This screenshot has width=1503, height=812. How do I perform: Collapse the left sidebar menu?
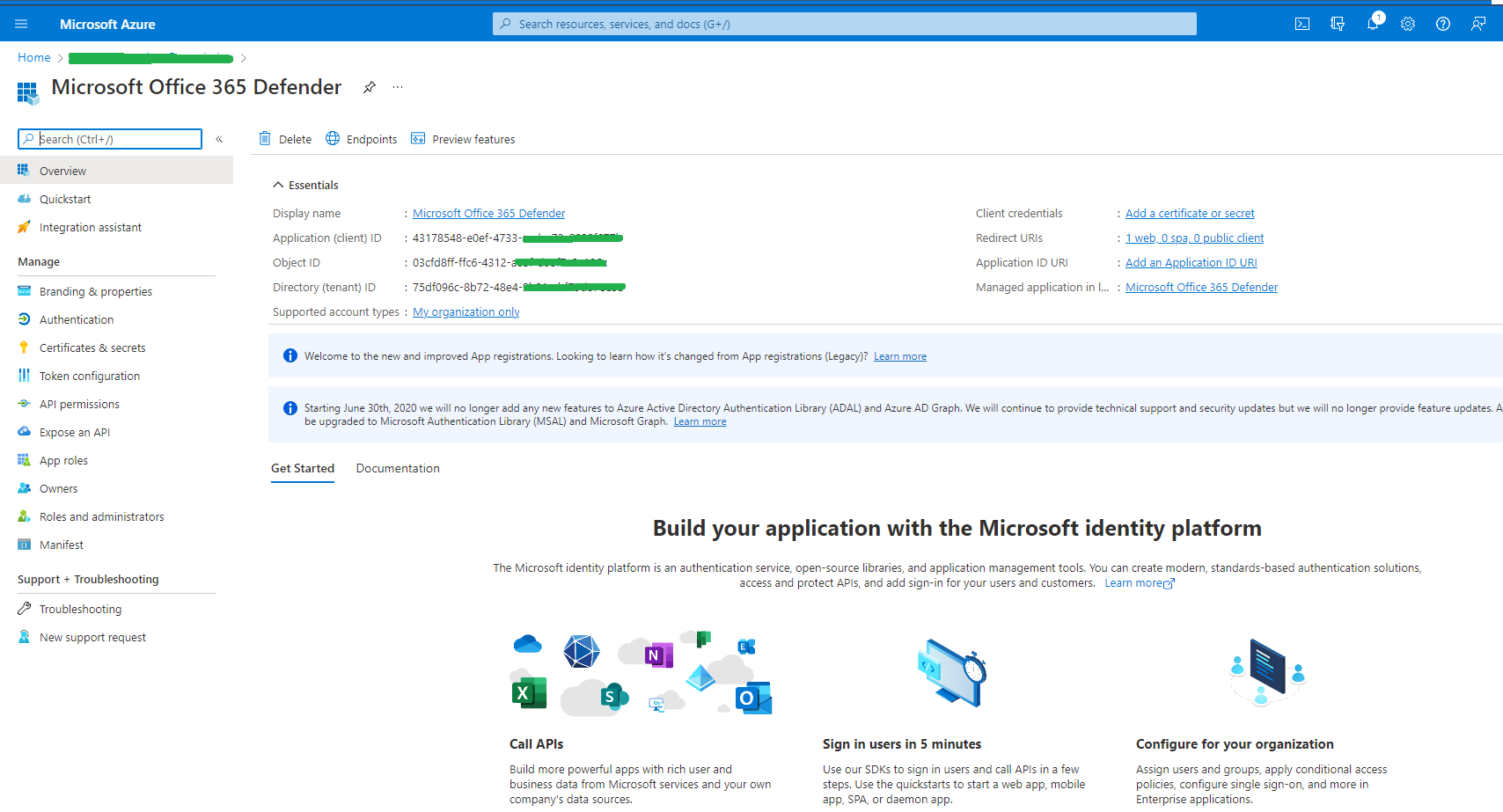click(x=219, y=139)
